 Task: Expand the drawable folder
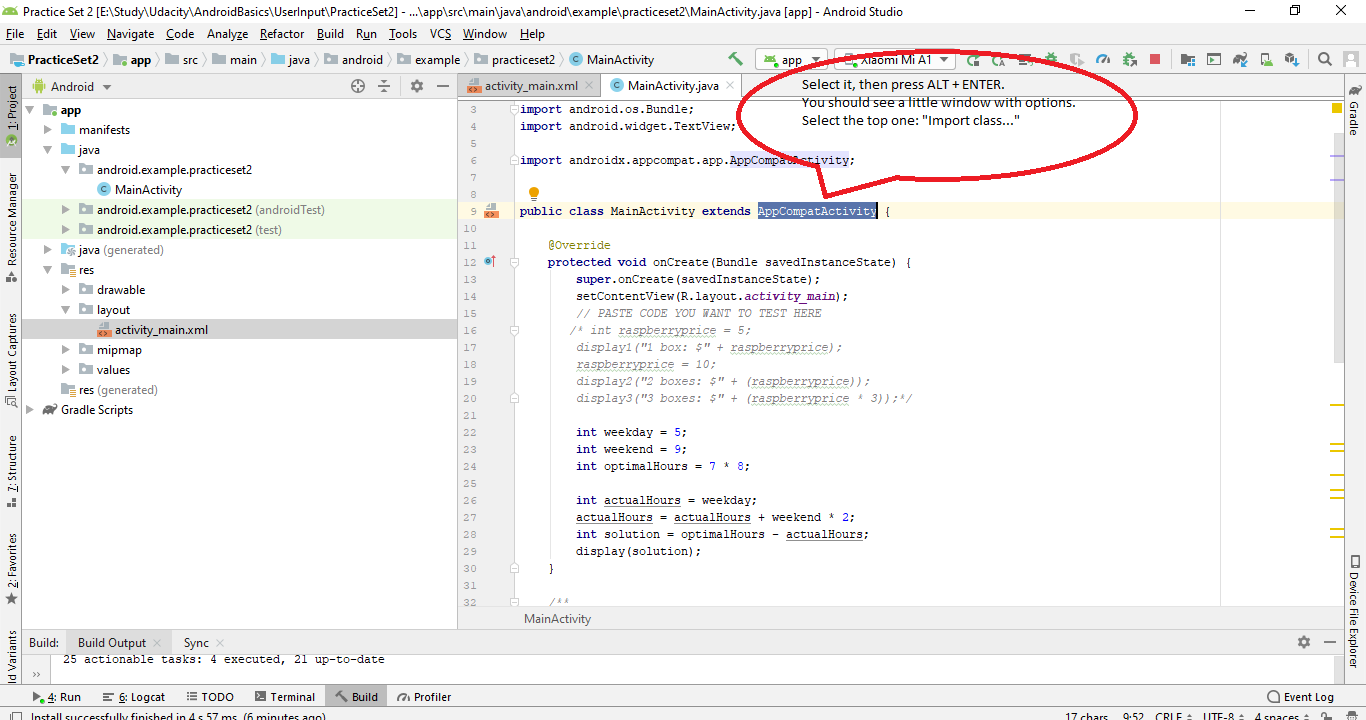[66, 290]
